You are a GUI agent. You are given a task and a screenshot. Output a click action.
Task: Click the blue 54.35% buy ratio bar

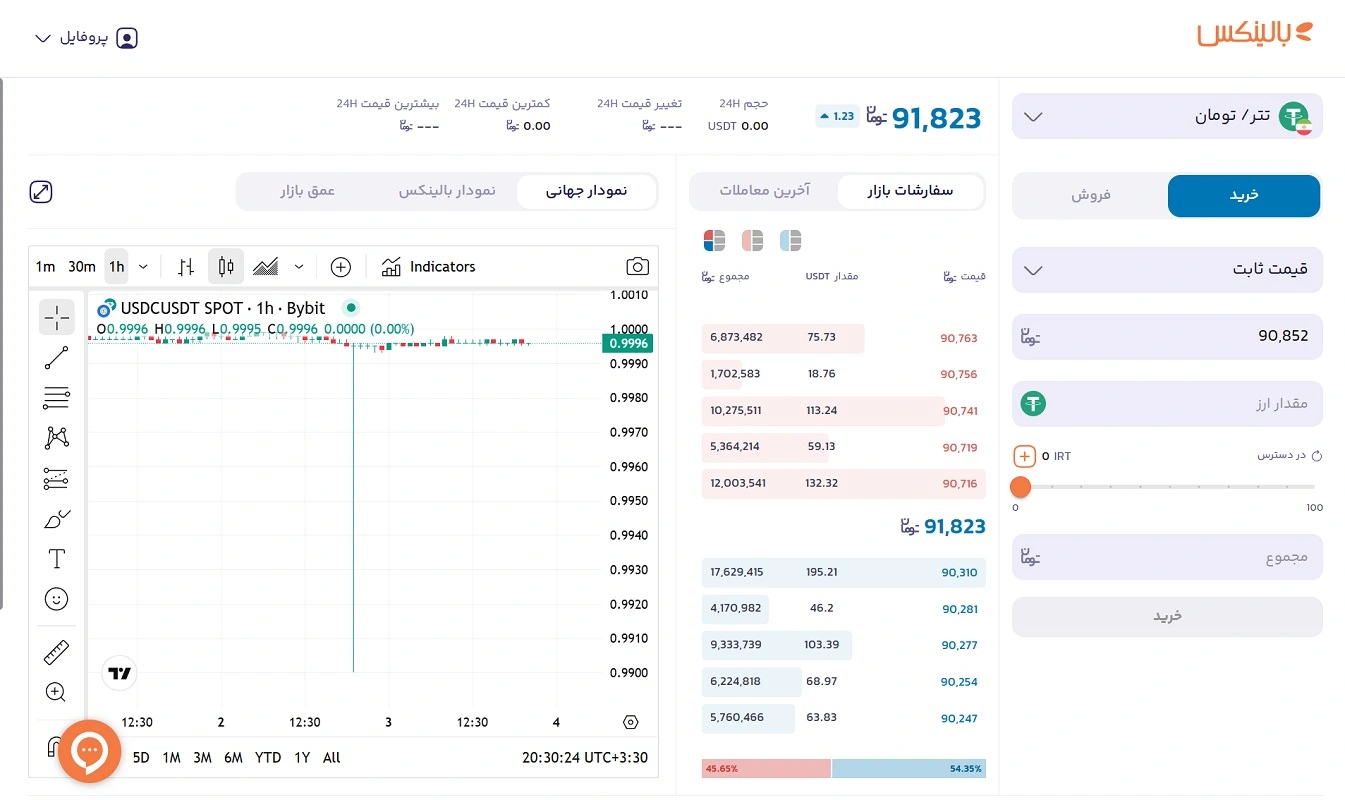click(x=909, y=768)
